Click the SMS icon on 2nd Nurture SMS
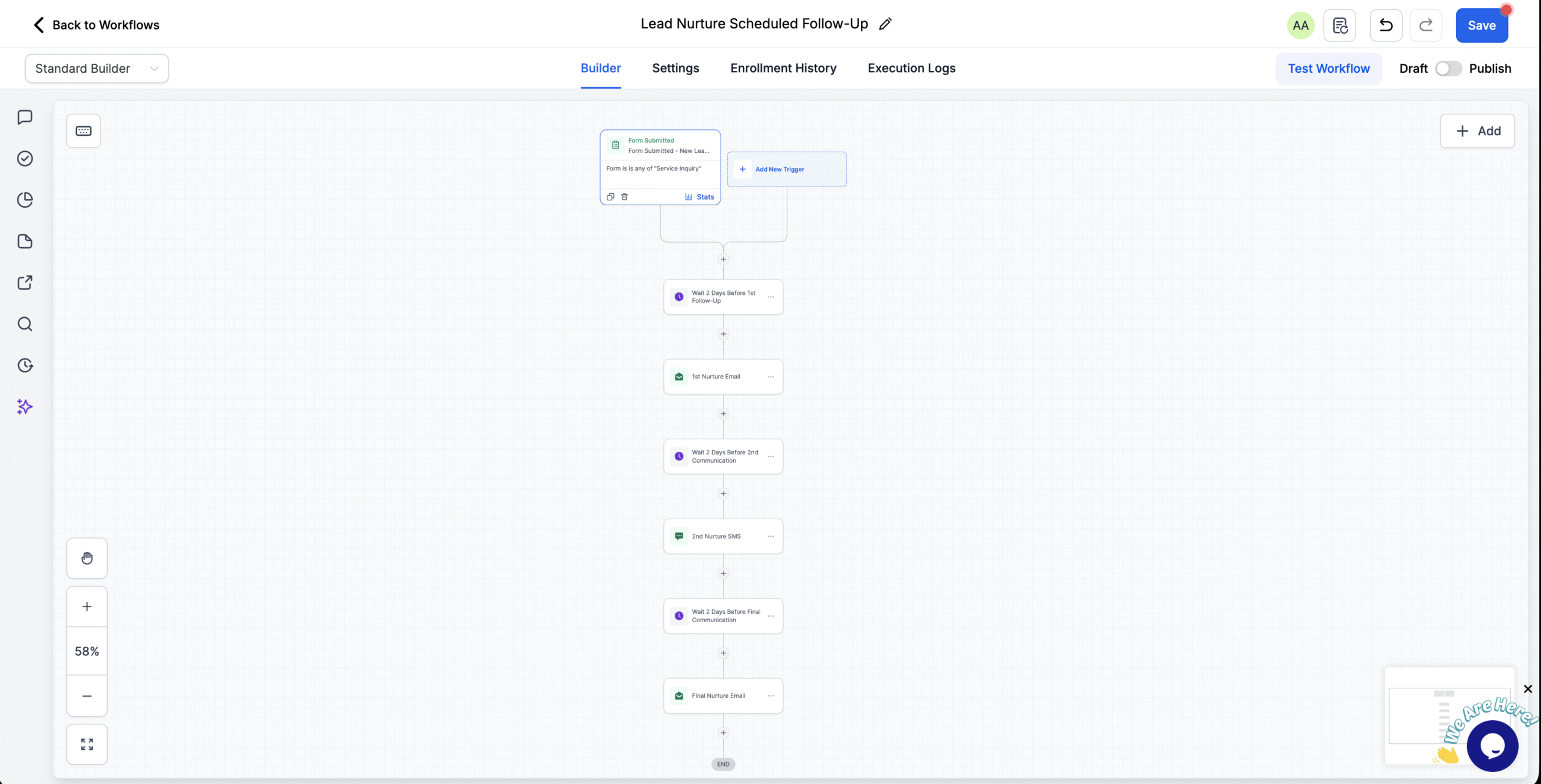 pyautogui.click(x=679, y=536)
